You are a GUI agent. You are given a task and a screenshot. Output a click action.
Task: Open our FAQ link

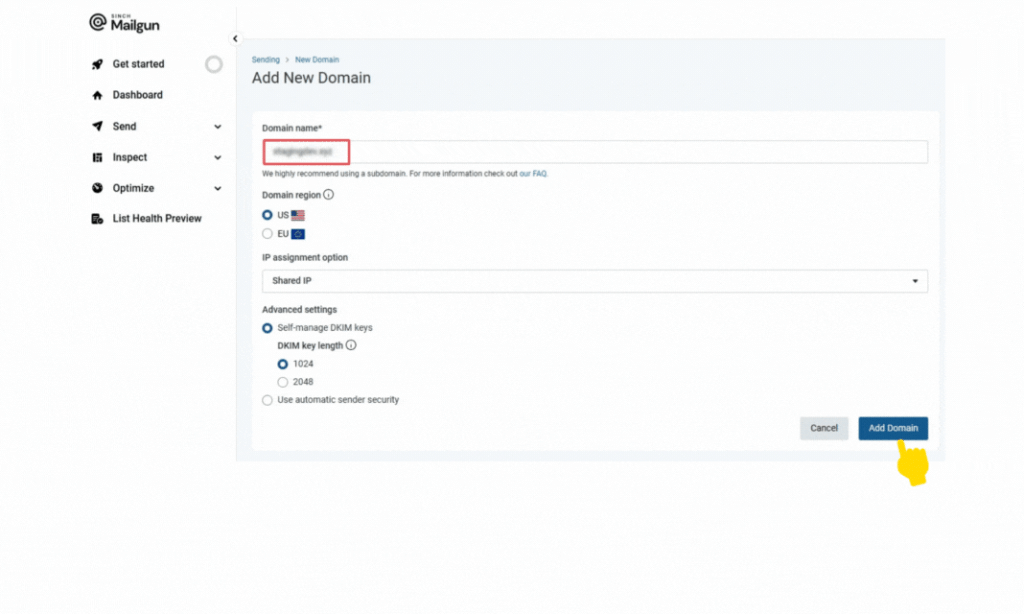(x=531, y=173)
